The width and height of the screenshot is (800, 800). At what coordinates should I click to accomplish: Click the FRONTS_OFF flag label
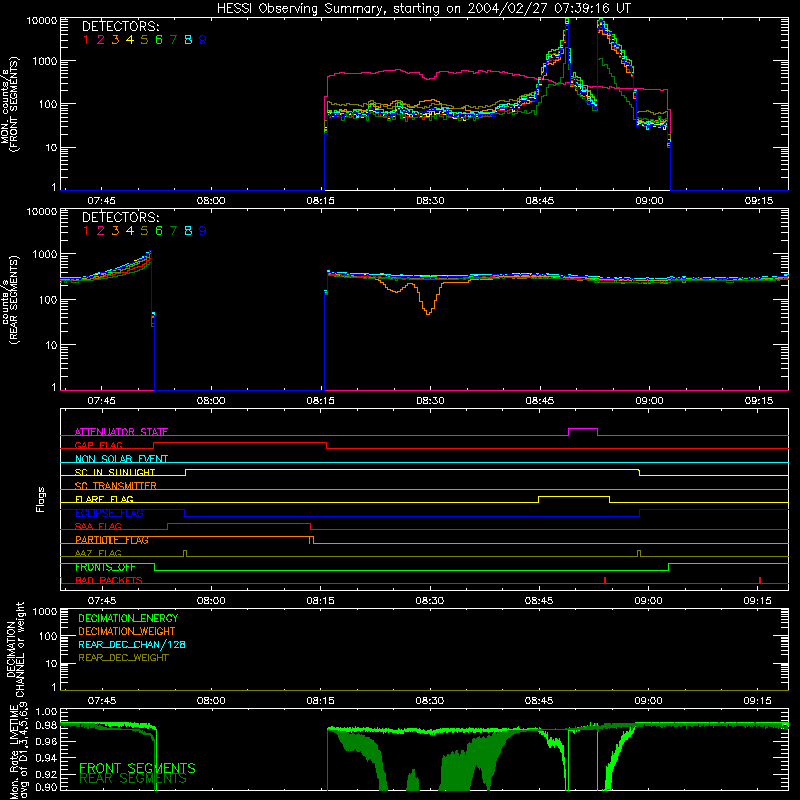point(105,567)
